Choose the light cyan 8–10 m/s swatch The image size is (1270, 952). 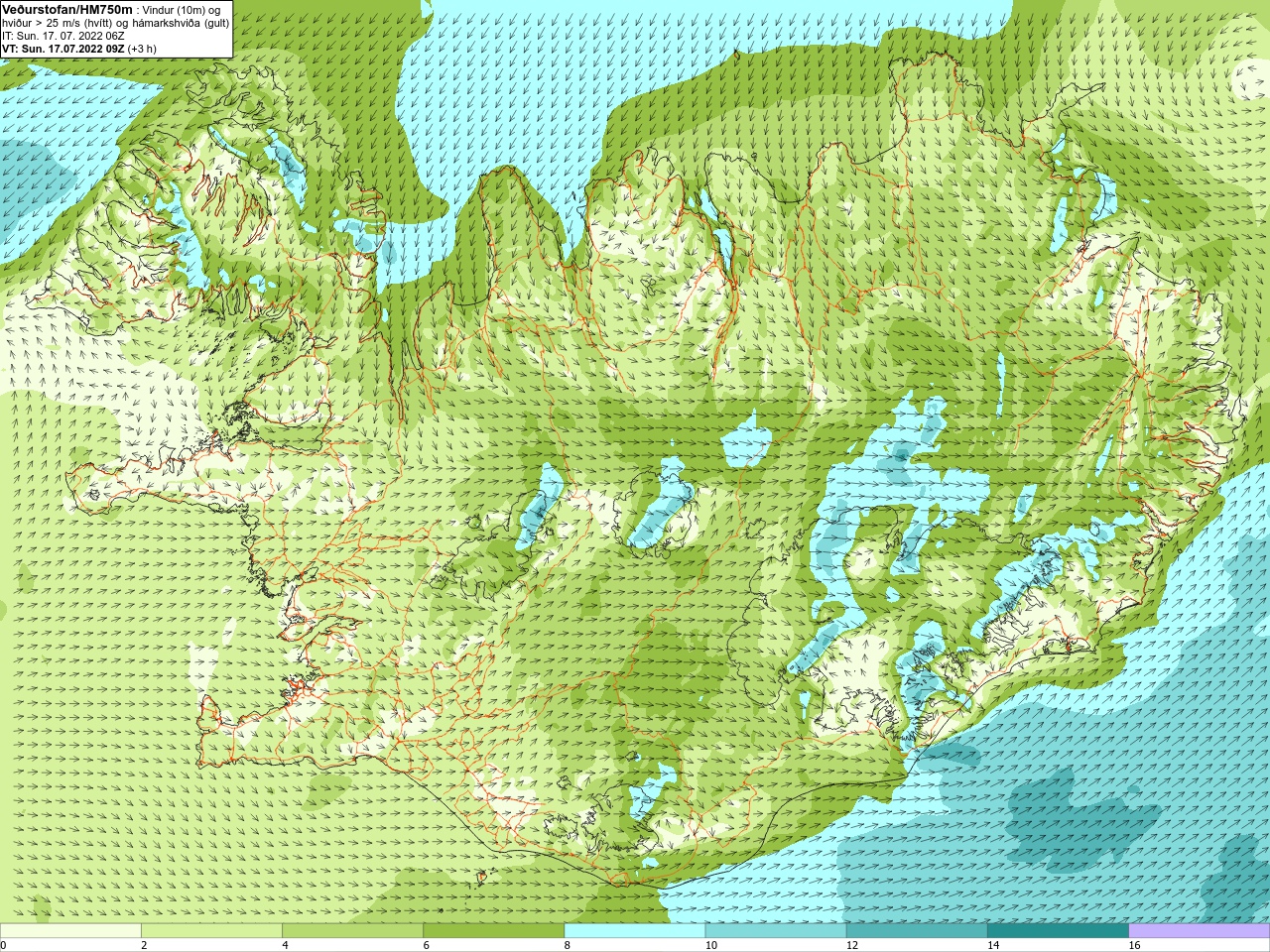click(x=635, y=930)
